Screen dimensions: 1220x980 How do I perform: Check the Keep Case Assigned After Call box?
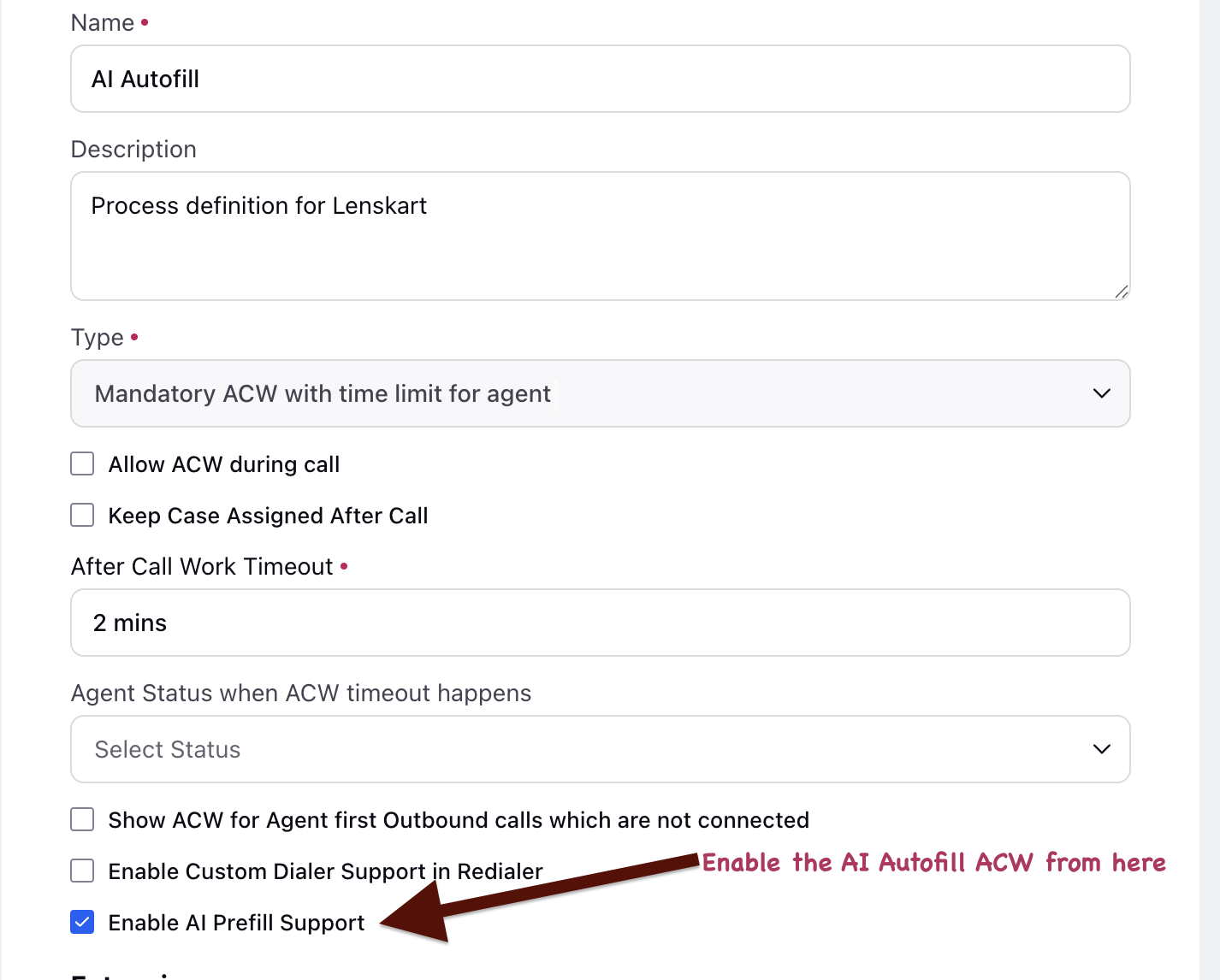click(82, 516)
